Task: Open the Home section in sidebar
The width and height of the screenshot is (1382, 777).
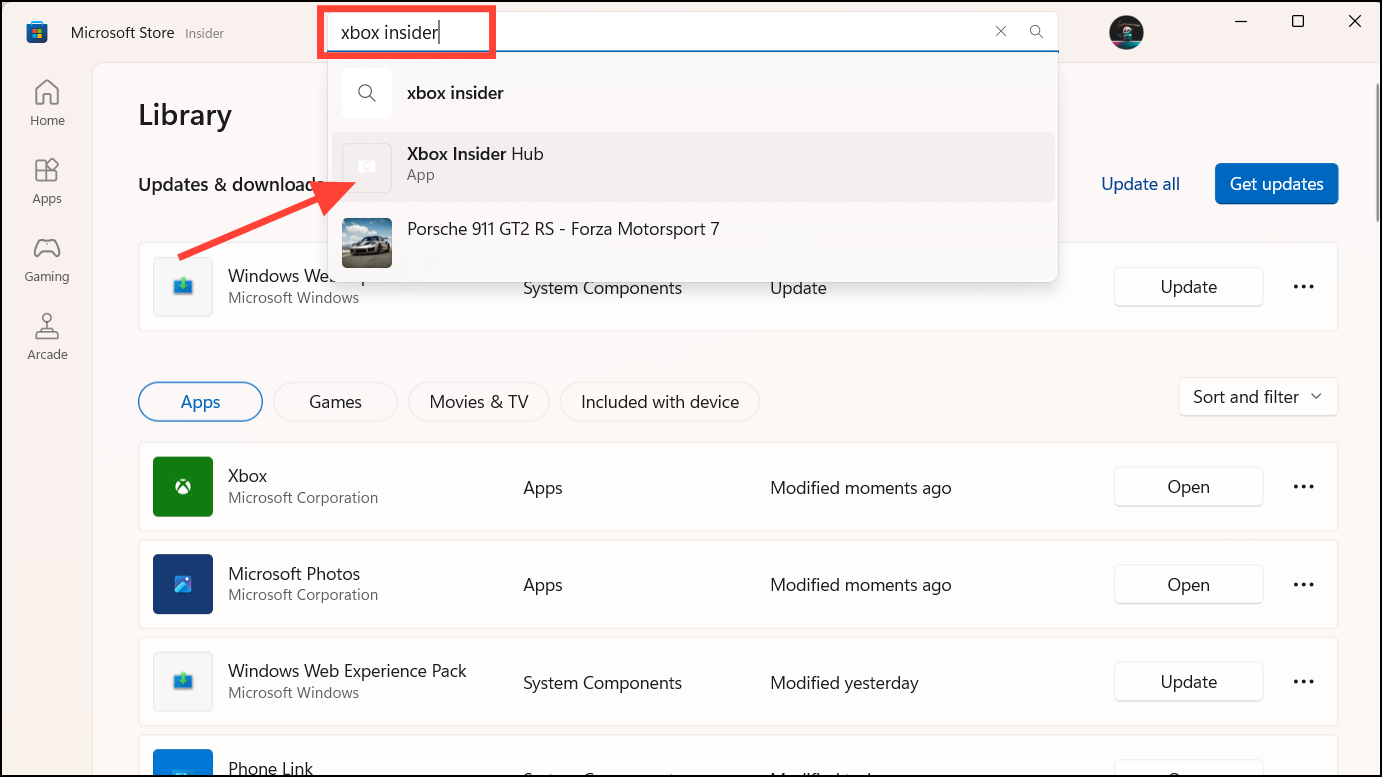Action: (x=47, y=104)
